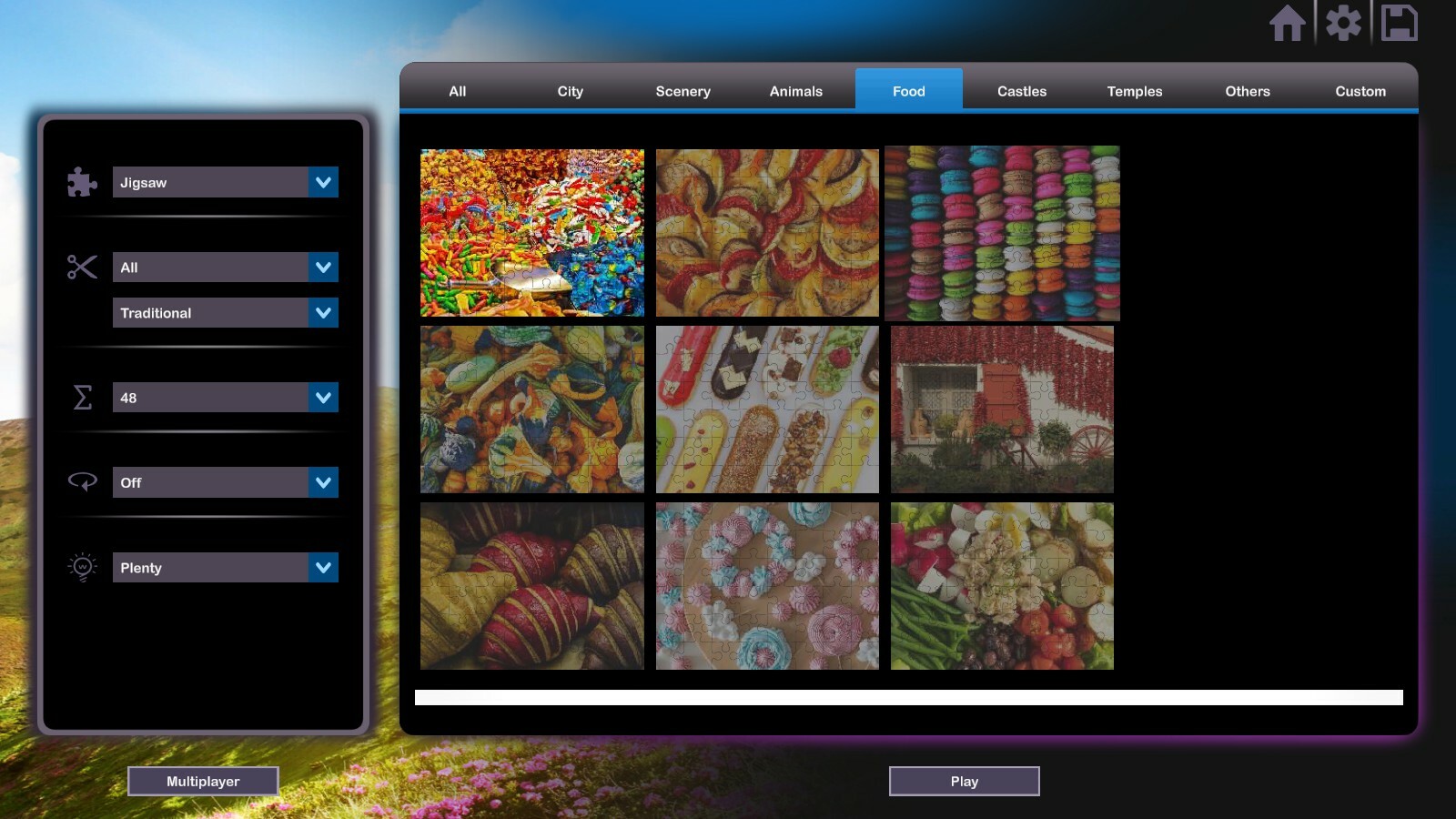Open the Plenty hints dropdown
This screenshot has width=1456, height=819.
click(x=225, y=567)
